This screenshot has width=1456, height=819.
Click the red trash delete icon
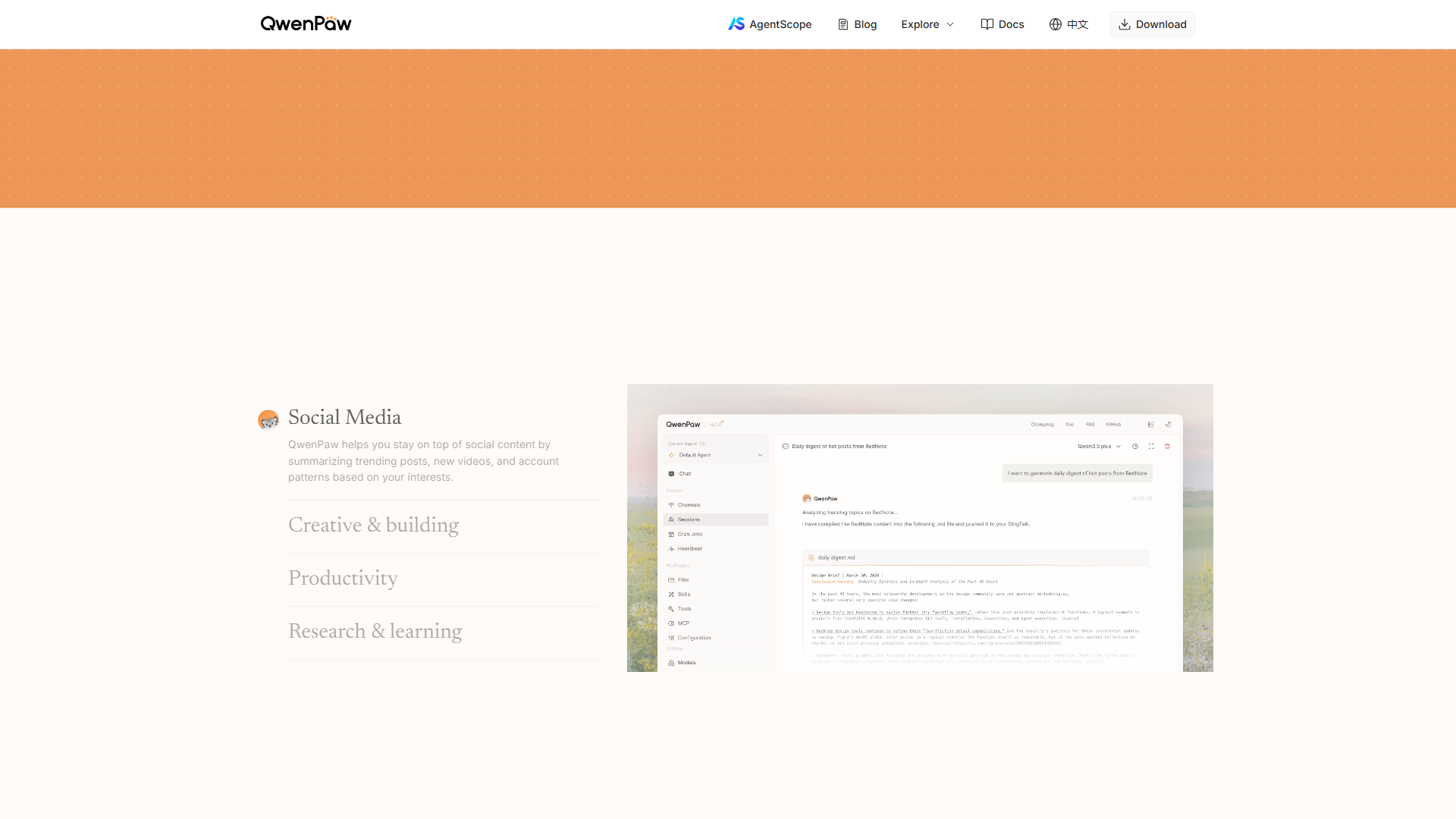click(x=1167, y=447)
